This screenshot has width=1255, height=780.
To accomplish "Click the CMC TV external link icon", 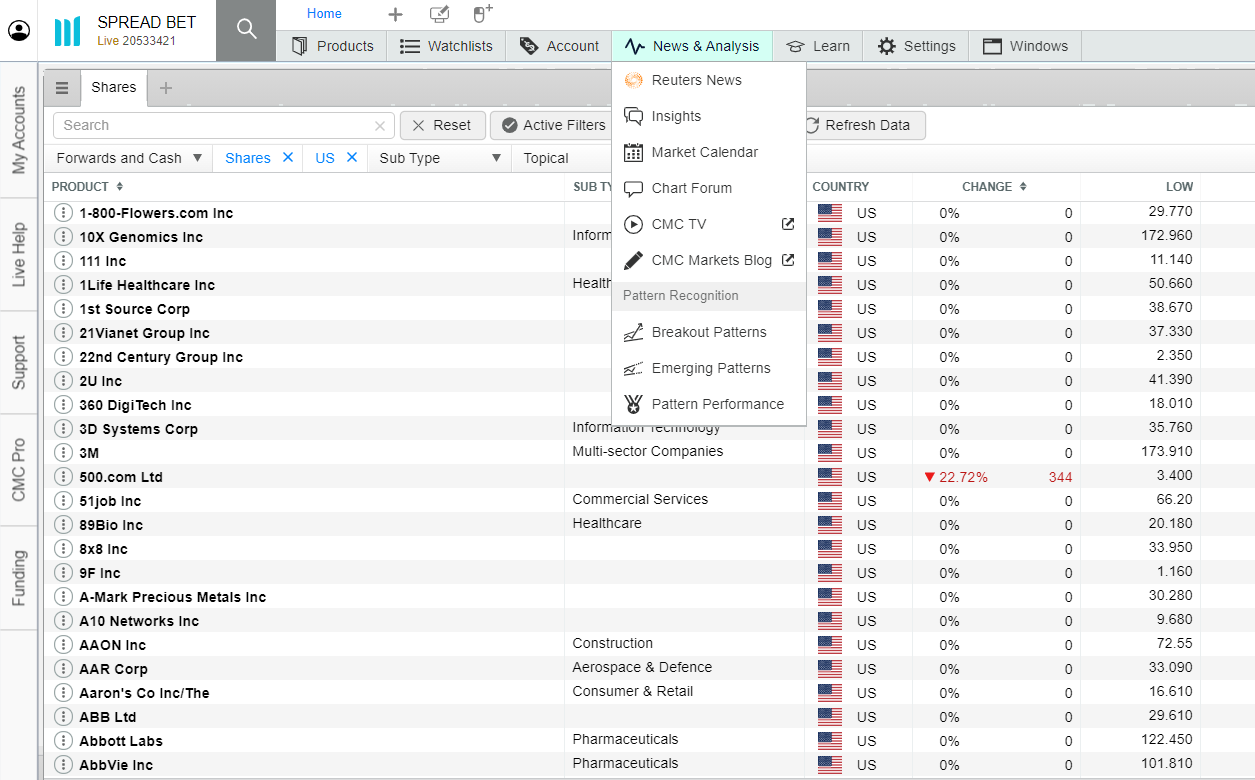I will point(788,224).
